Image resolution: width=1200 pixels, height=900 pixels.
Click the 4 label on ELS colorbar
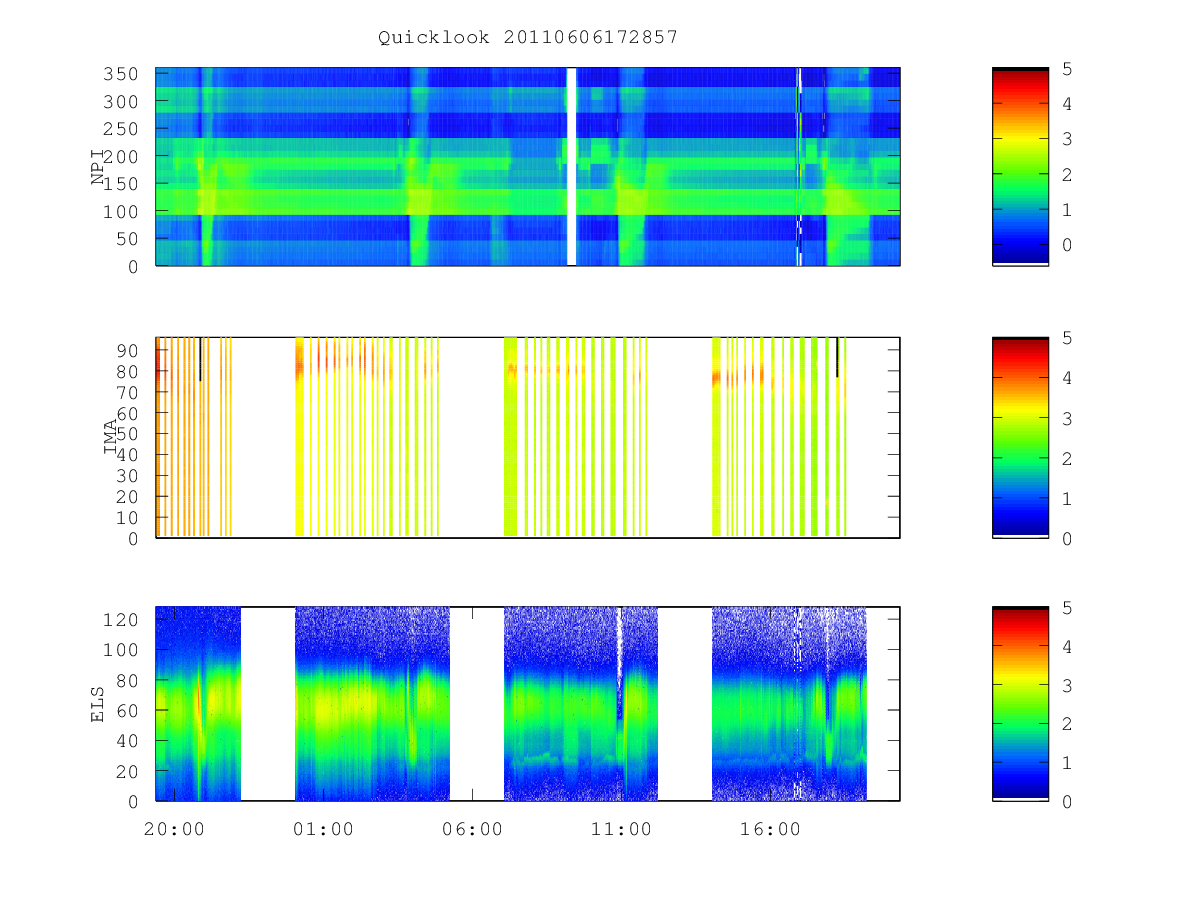1068,646
